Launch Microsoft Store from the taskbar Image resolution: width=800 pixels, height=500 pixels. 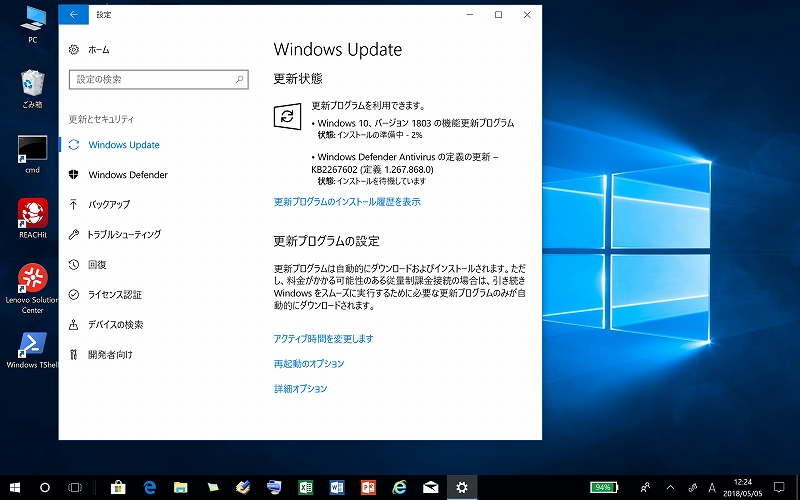coord(118,488)
